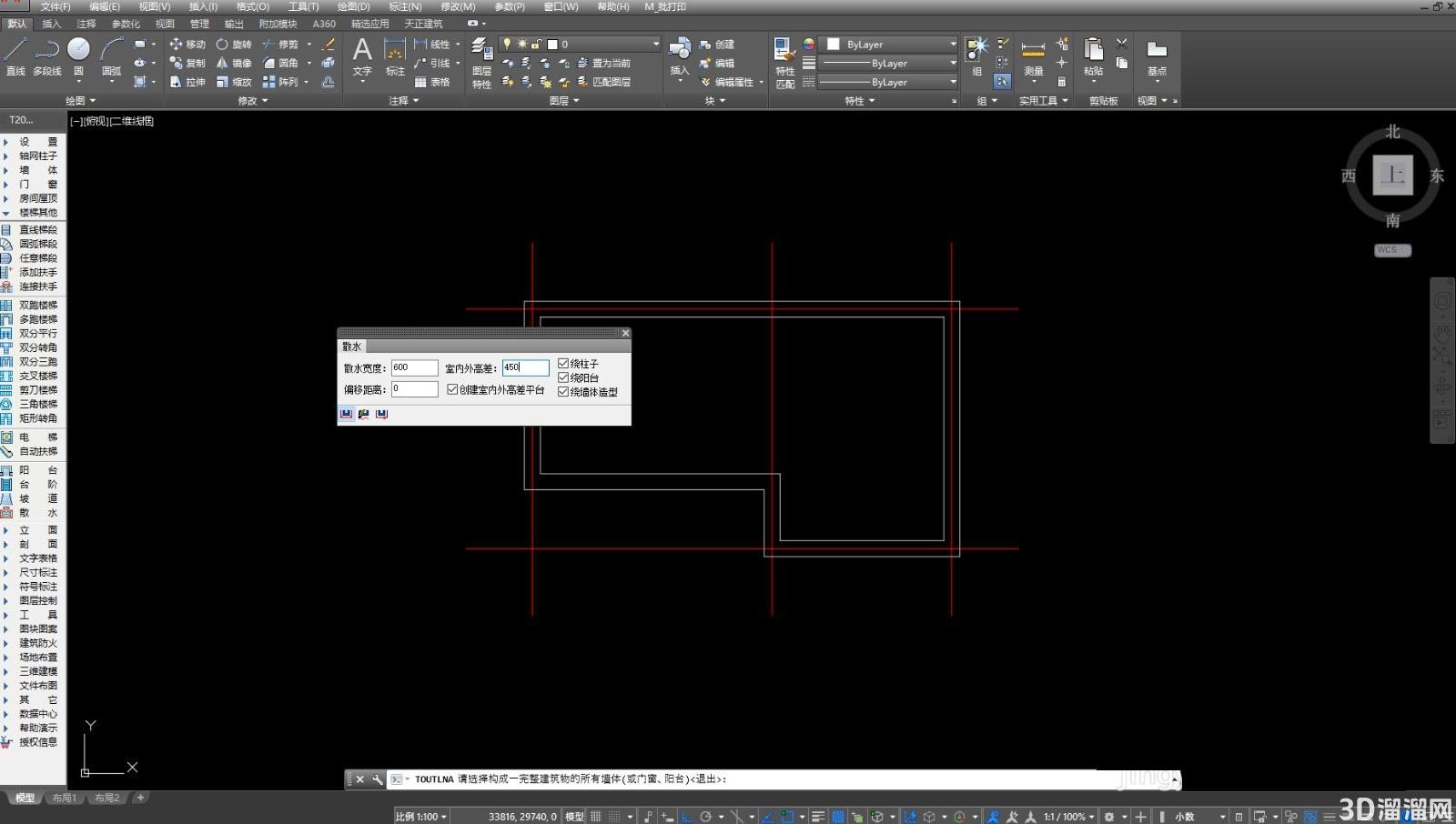
Task: Click the 特性匹配 match properties icon
Action: coord(784,64)
